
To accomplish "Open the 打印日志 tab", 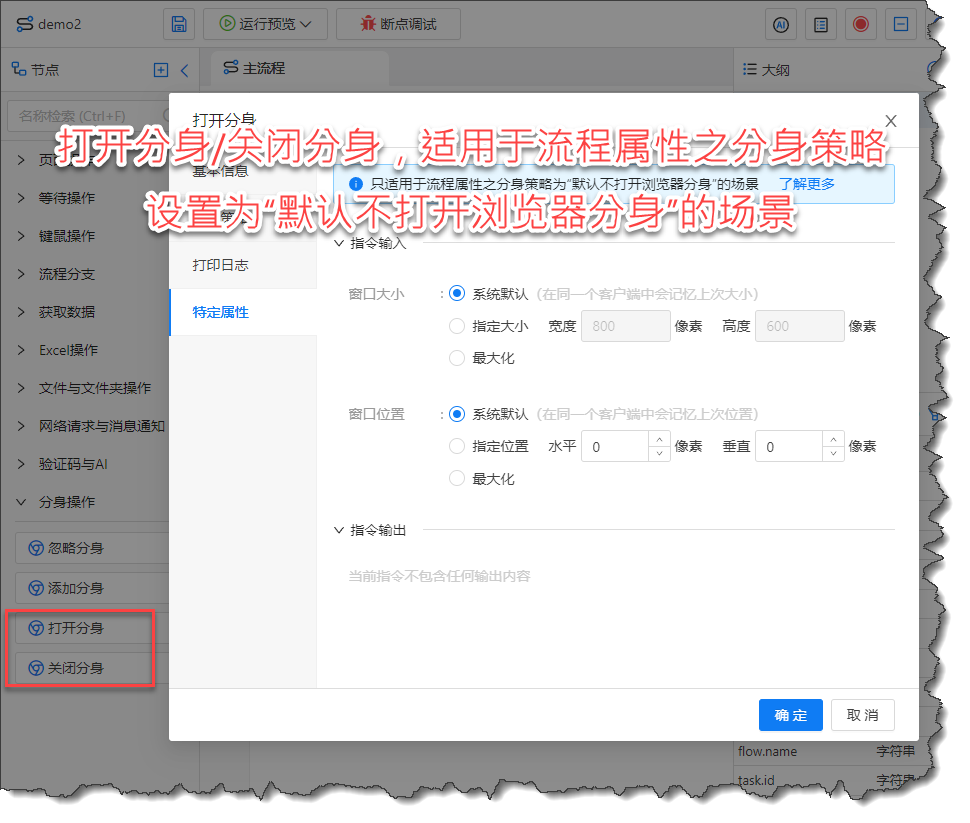I will tap(221, 265).
